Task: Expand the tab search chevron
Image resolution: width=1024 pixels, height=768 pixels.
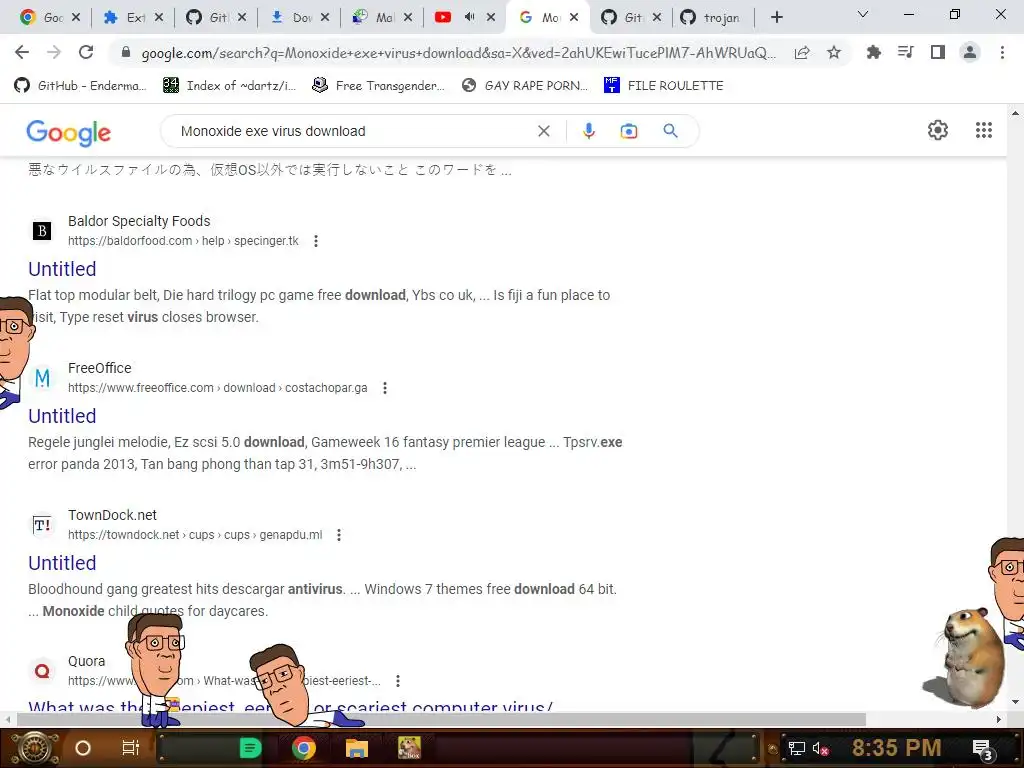Action: 863,14
